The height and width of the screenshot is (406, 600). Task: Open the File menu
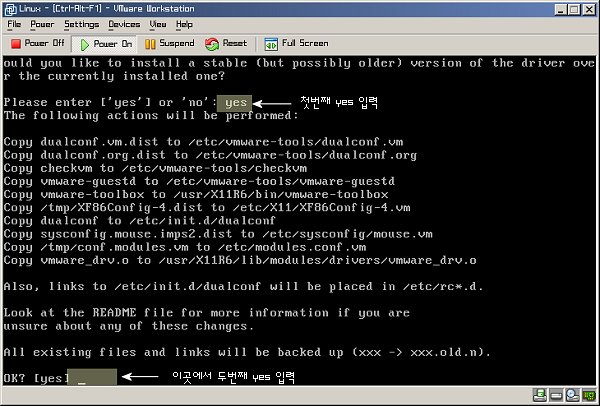(x=14, y=24)
